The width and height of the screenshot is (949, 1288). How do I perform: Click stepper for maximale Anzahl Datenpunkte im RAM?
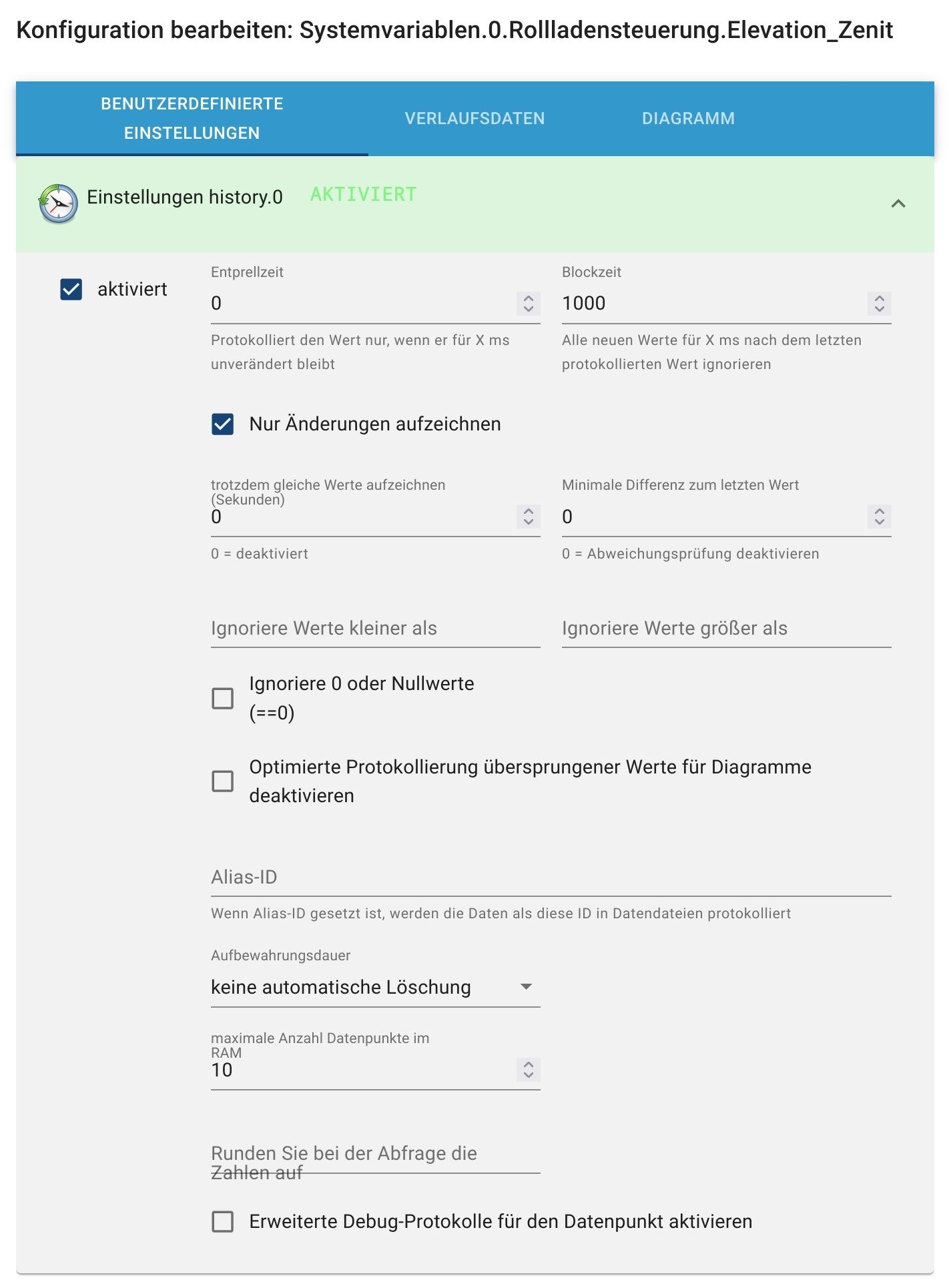pos(528,1070)
